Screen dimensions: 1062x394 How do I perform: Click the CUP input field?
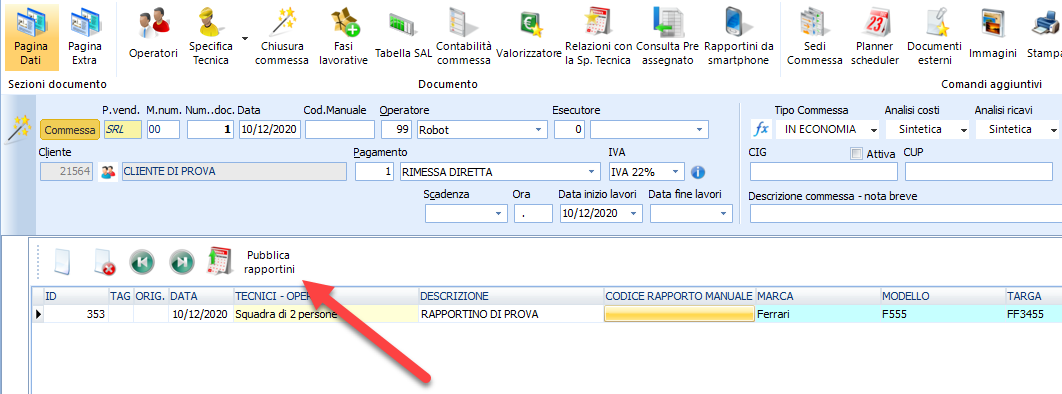pos(979,172)
